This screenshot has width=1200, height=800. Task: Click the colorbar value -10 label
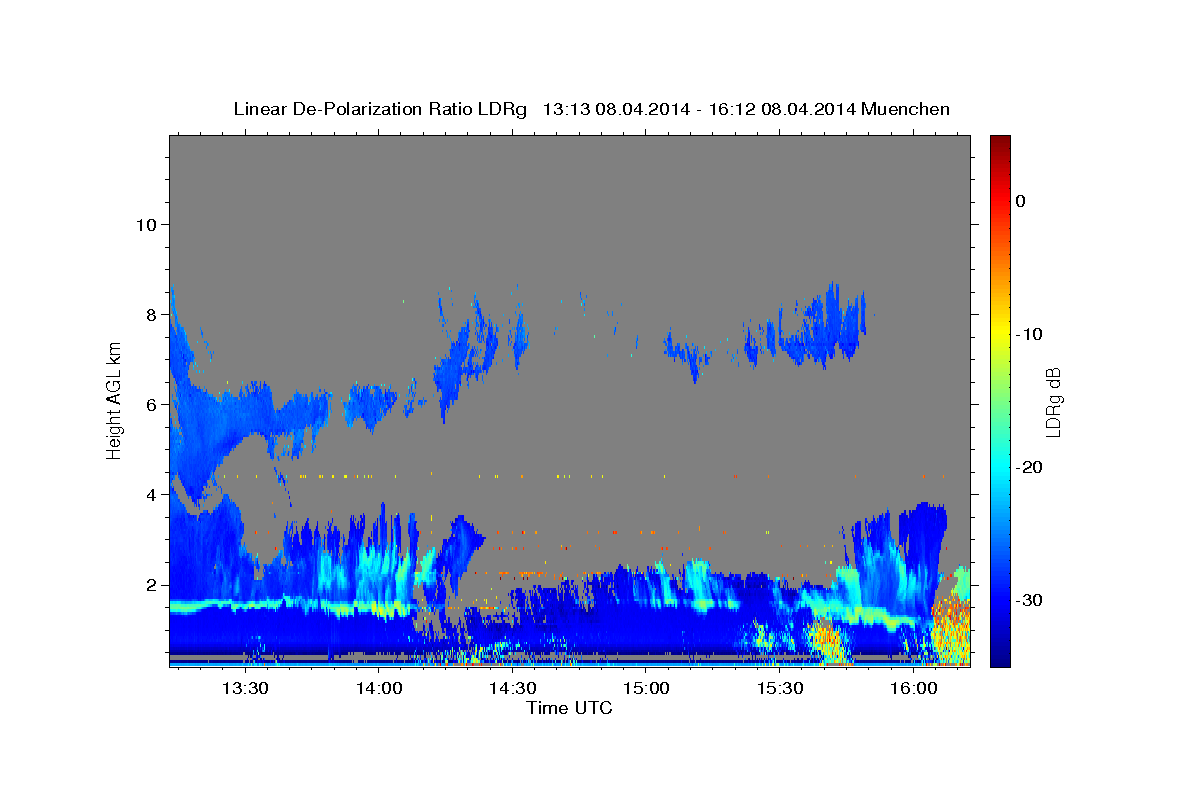(1029, 334)
